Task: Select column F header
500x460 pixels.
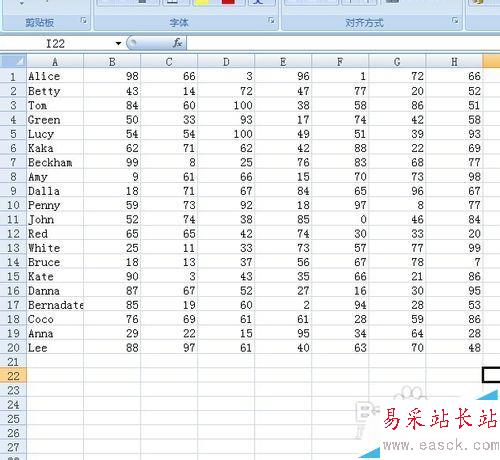Action: click(x=340, y=62)
